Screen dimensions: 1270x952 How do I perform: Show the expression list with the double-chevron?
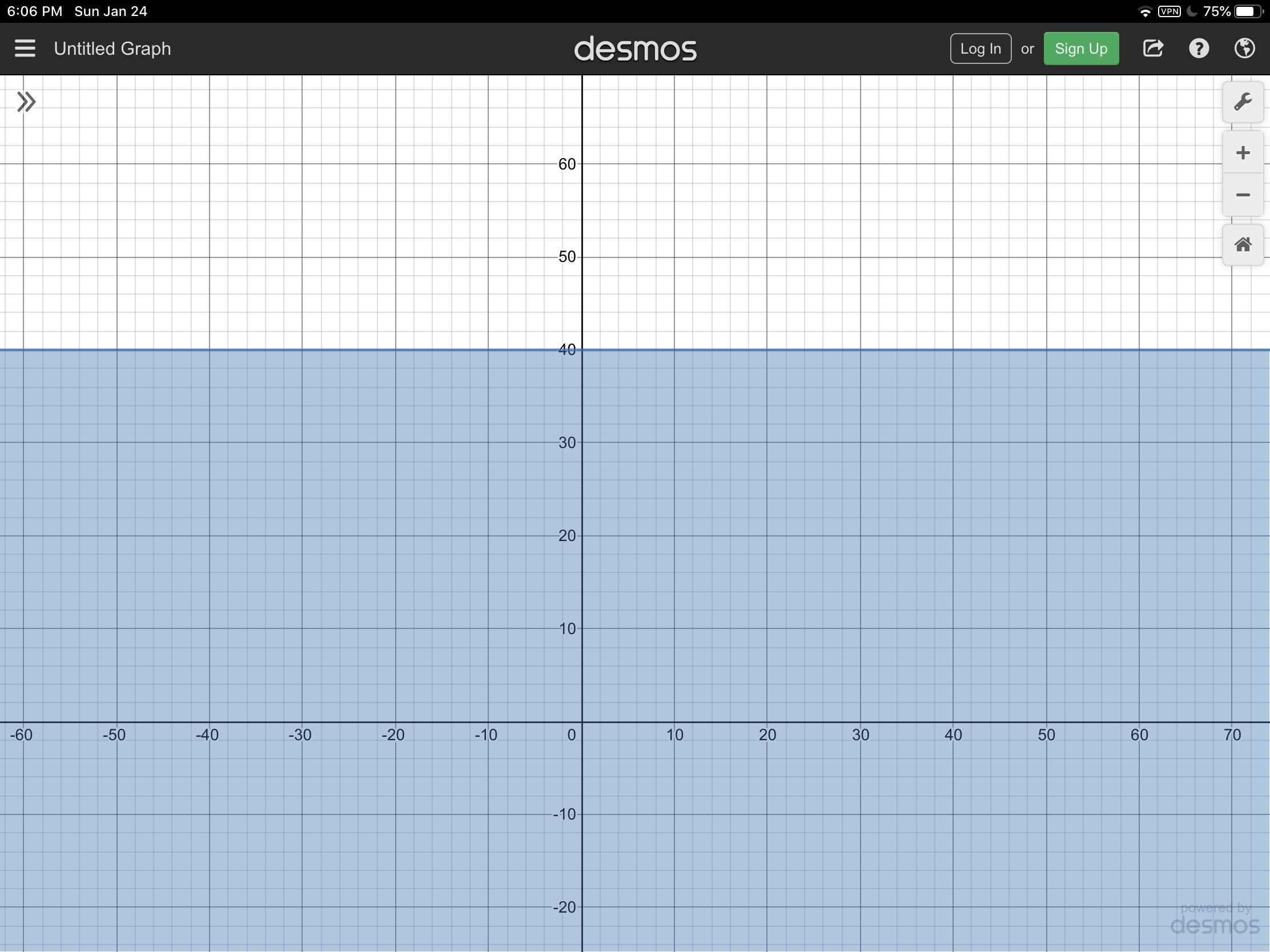click(26, 102)
